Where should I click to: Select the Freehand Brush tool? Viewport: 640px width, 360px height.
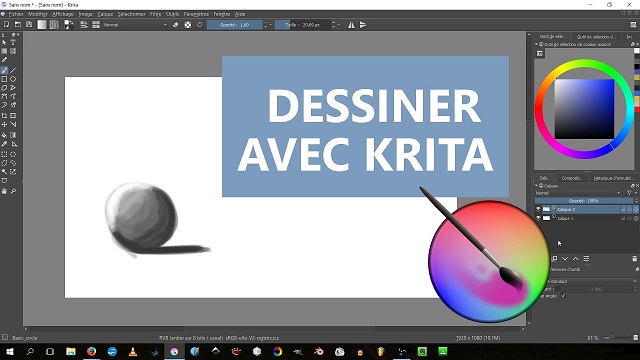point(4,70)
